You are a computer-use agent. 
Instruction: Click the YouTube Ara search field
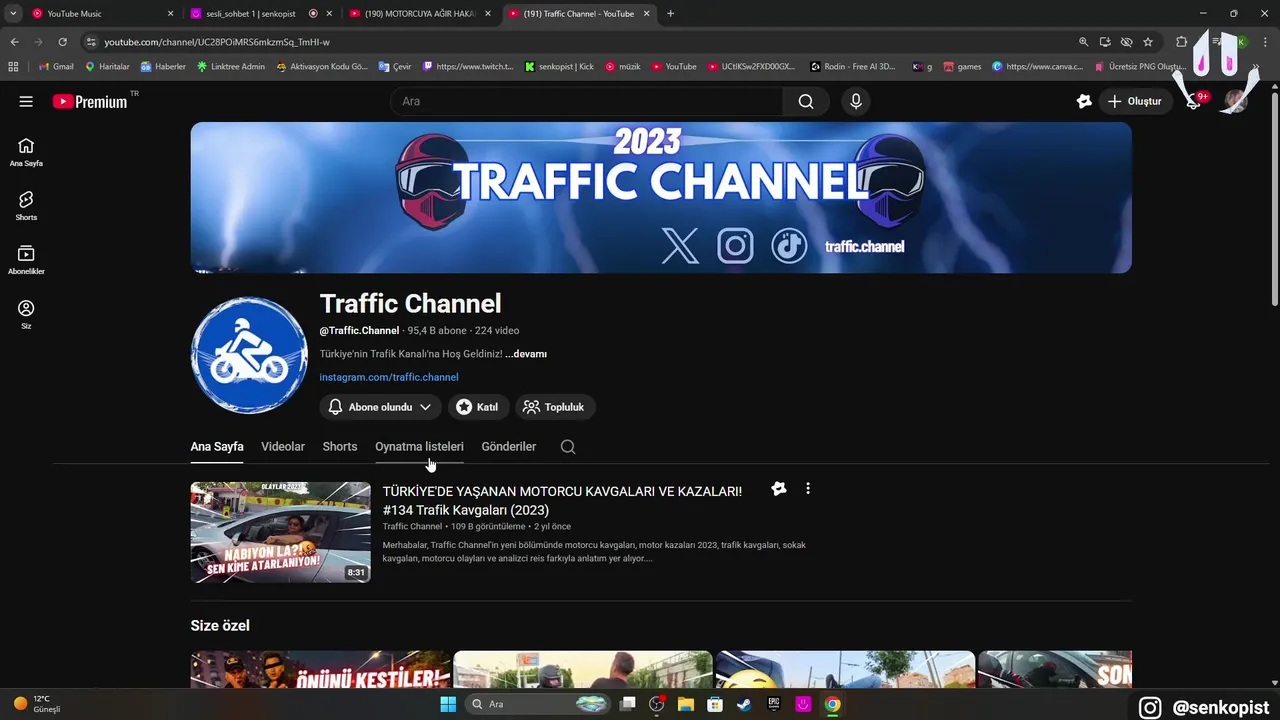(586, 101)
